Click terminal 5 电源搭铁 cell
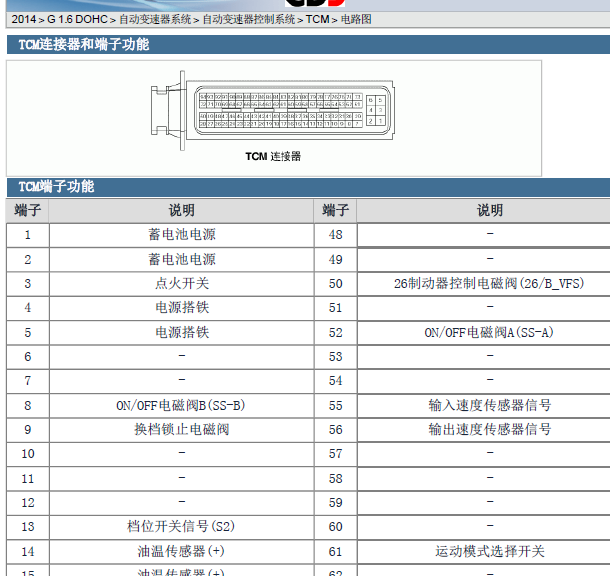The height and width of the screenshot is (576, 610). click(182, 333)
